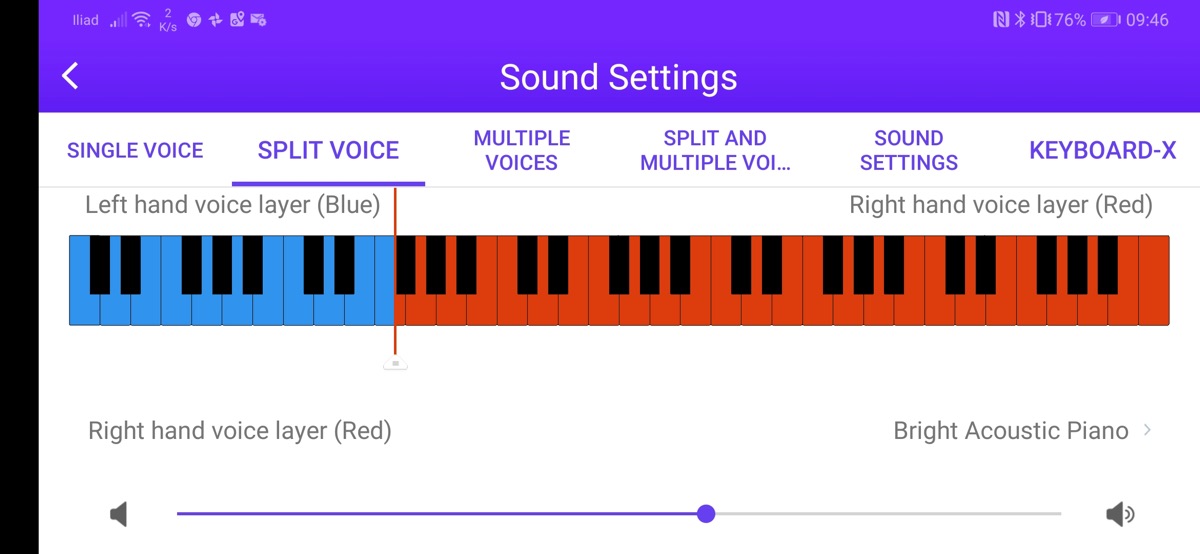This screenshot has height=554, width=1200.
Task: Tap the Wi-Fi status icon
Action: 141,20
